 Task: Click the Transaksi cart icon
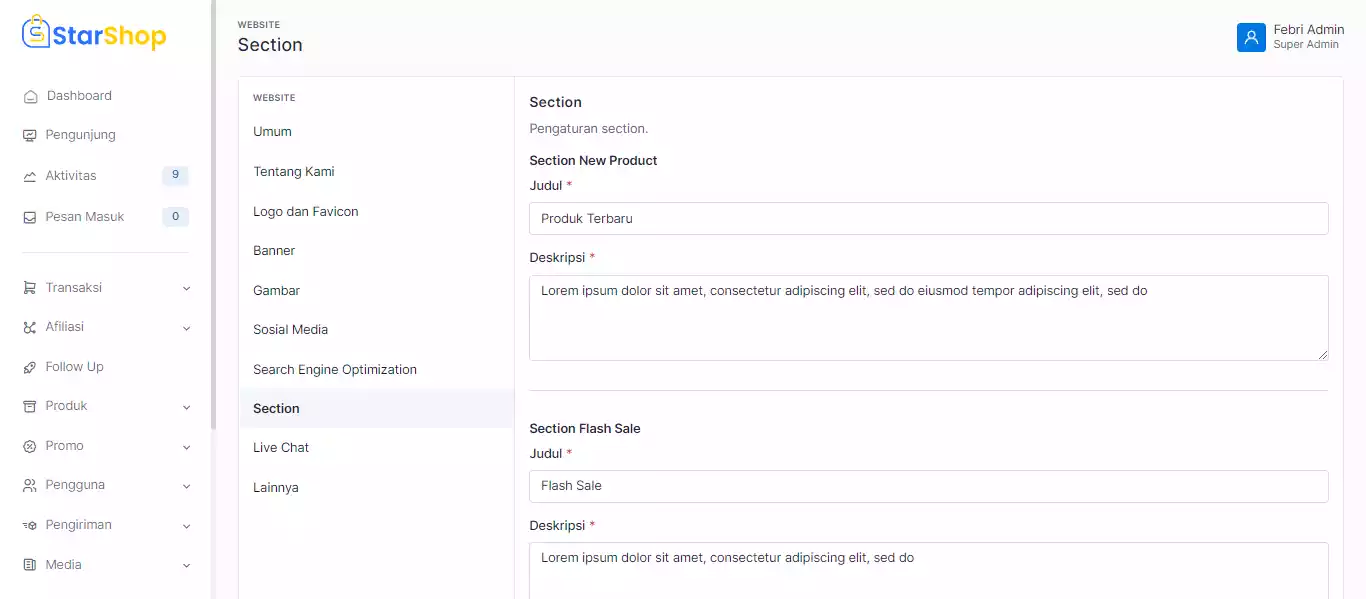click(30, 288)
